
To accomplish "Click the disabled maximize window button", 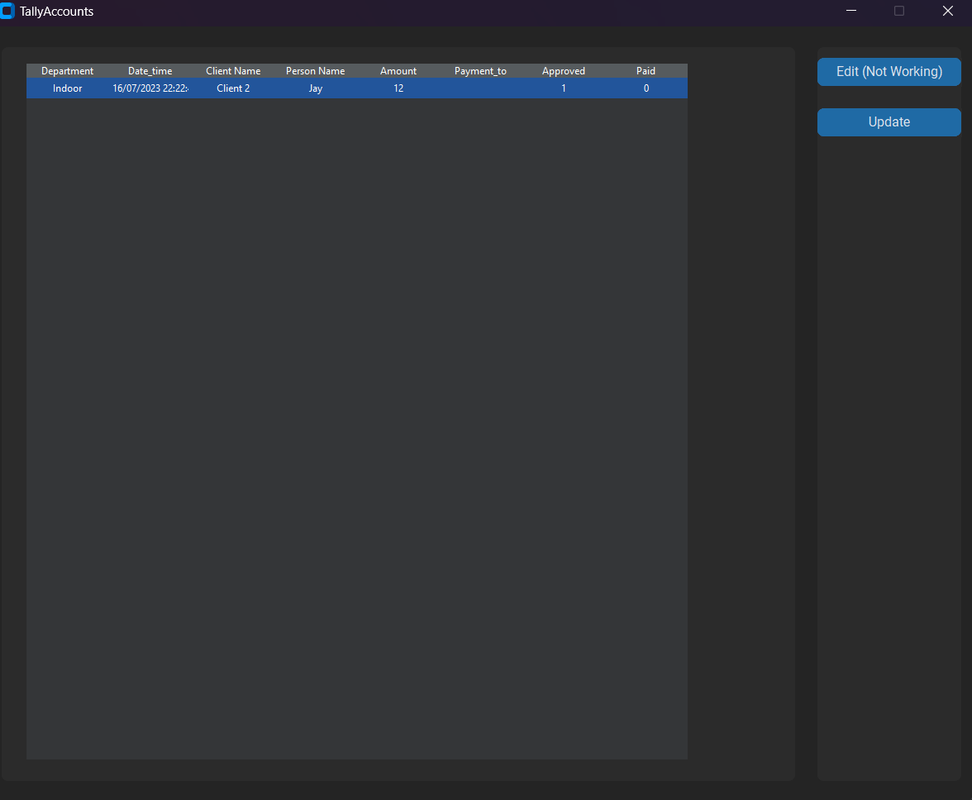I will (899, 11).
